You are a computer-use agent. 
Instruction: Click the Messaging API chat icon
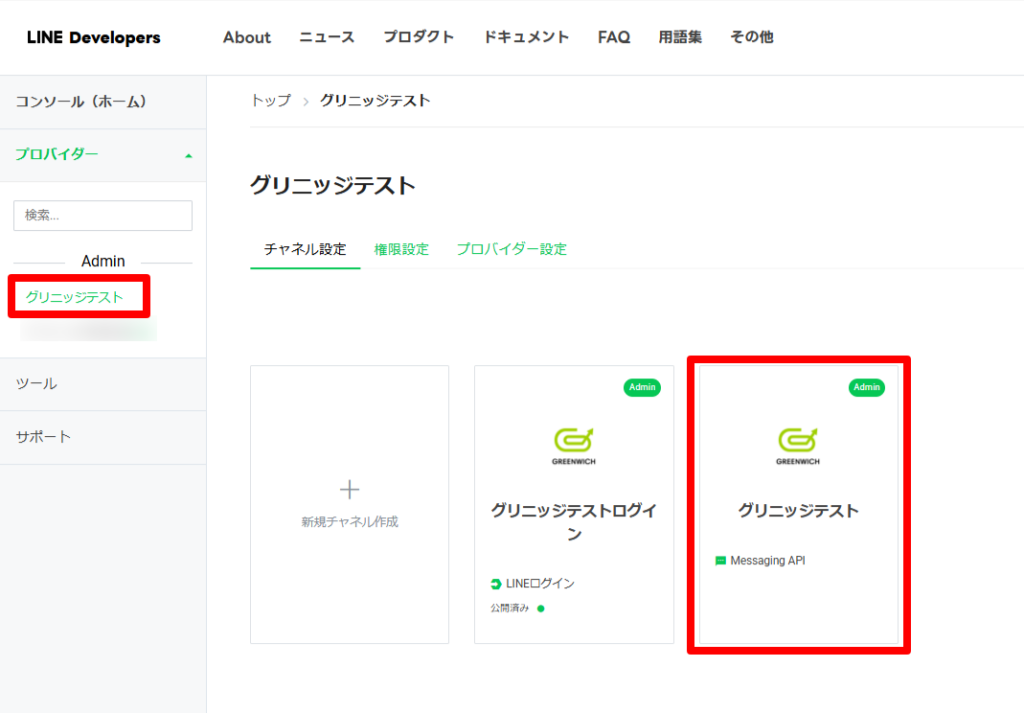[720, 561]
